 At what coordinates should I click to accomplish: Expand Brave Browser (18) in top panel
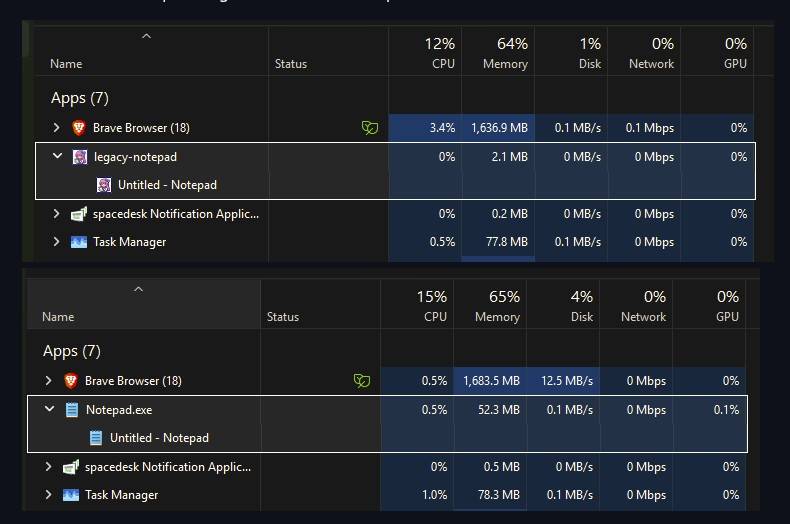point(57,128)
